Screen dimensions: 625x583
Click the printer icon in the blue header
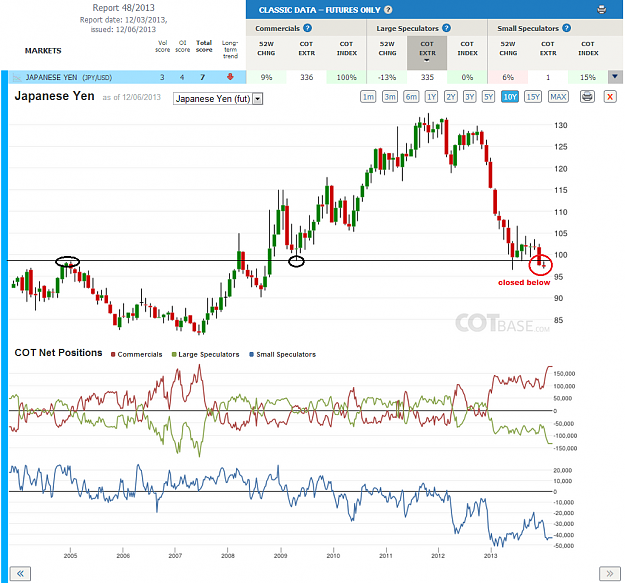coord(601,10)
